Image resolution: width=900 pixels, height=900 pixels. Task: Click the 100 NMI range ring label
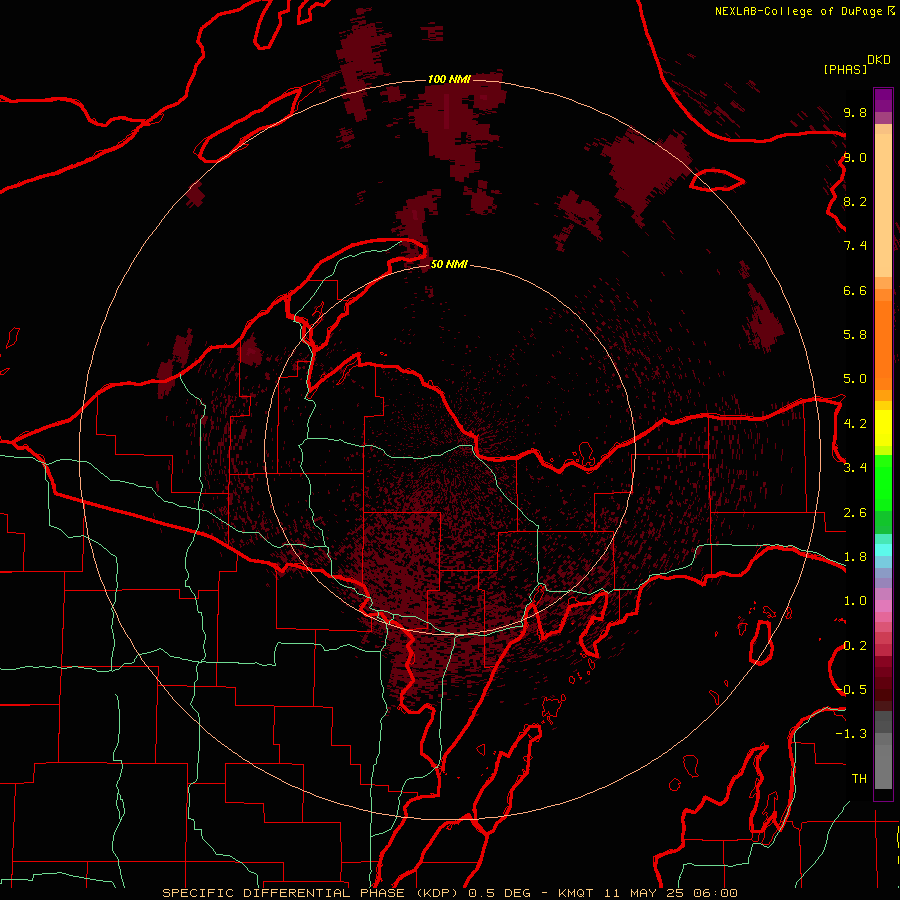click(449, 79)
